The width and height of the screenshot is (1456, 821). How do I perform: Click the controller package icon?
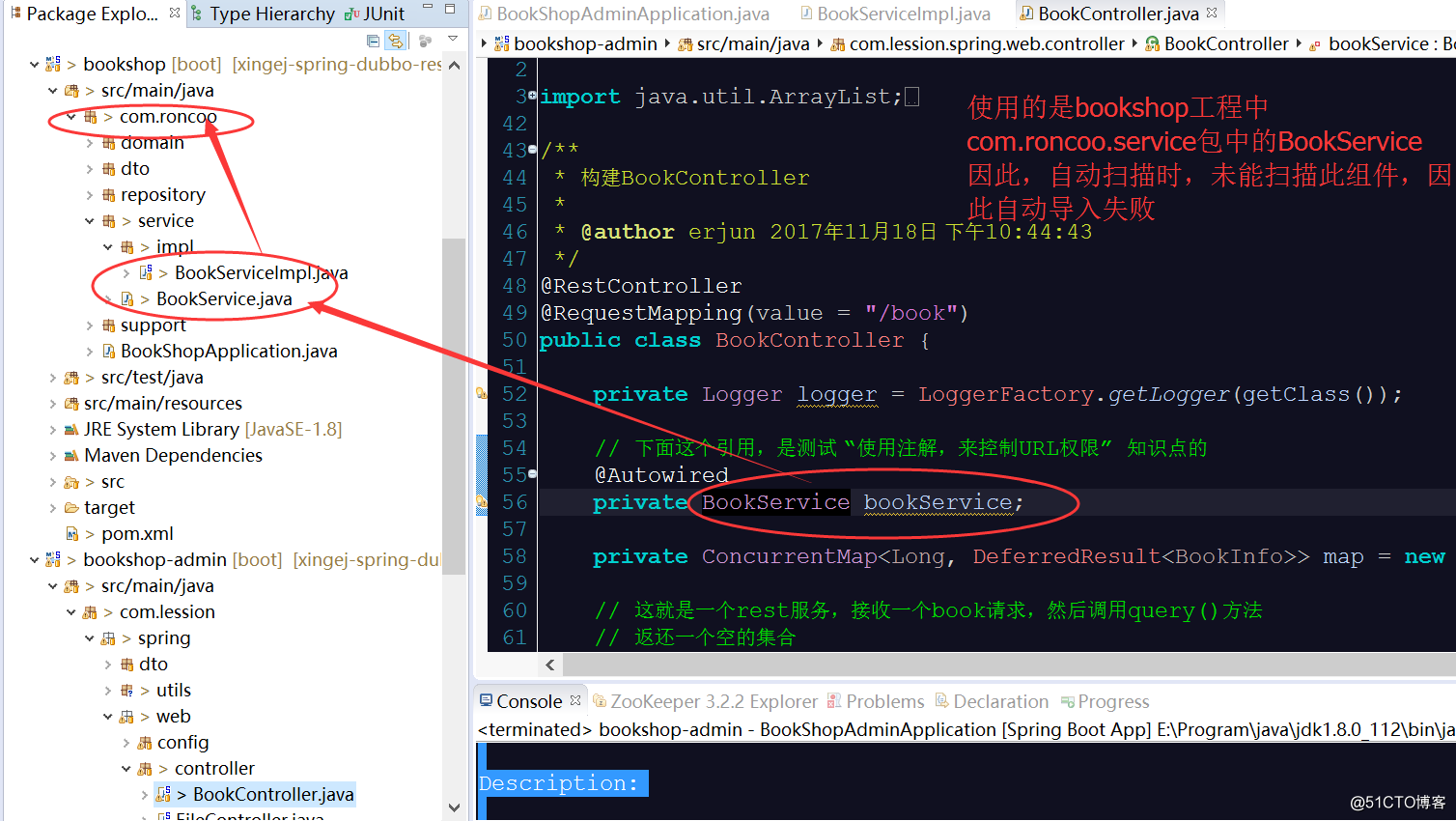pos(145,769)
